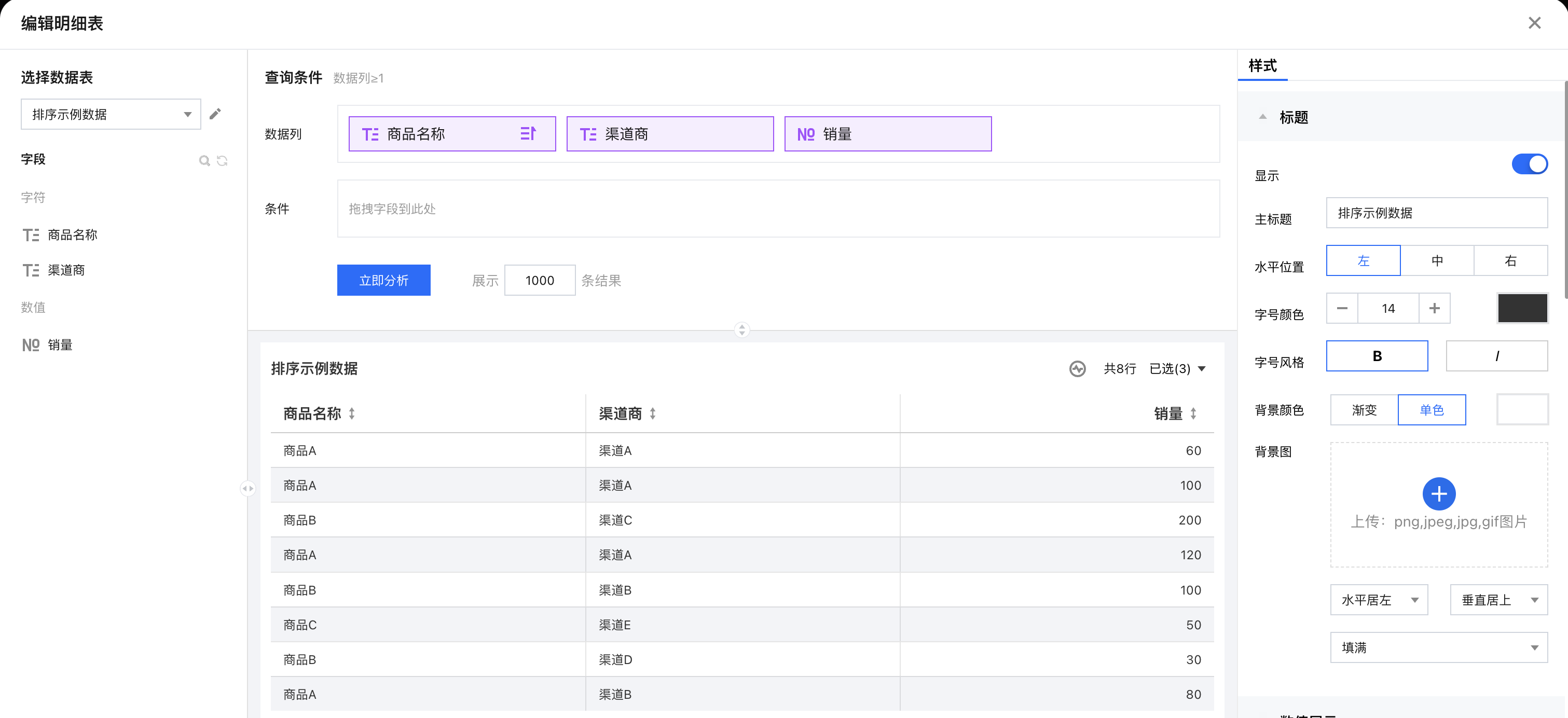Image resolution: width=1568 pixels, height=718 pixels.
Task: Click the sort icon on the 商品名称 data column chip
Action: pos(528,133)
